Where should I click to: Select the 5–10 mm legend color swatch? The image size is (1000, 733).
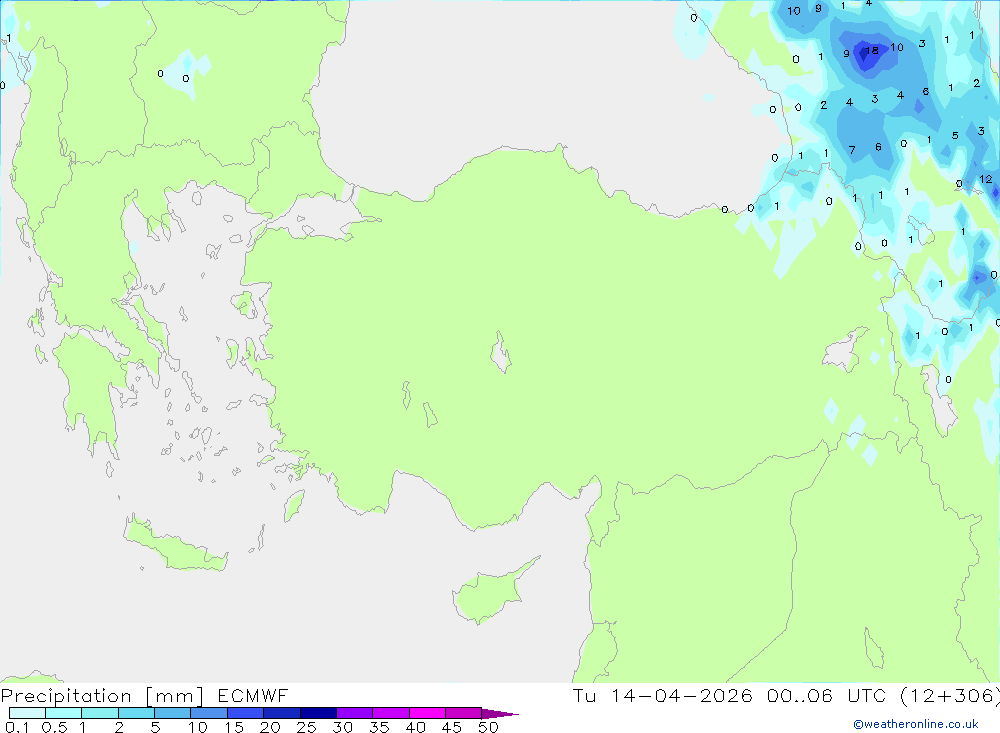click(173, 713)
